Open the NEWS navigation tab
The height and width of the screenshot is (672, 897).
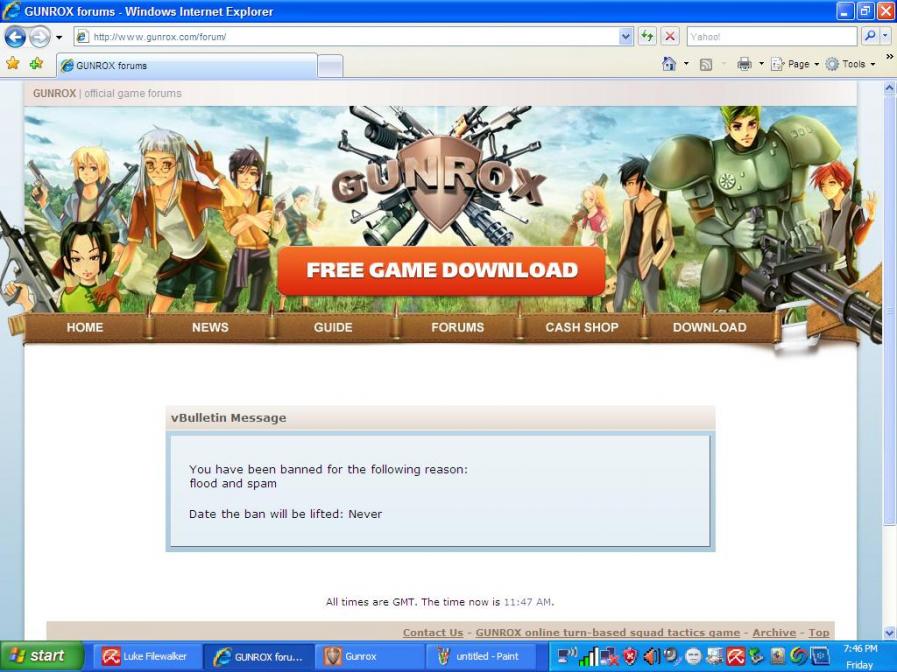click(x=210, y=327)
